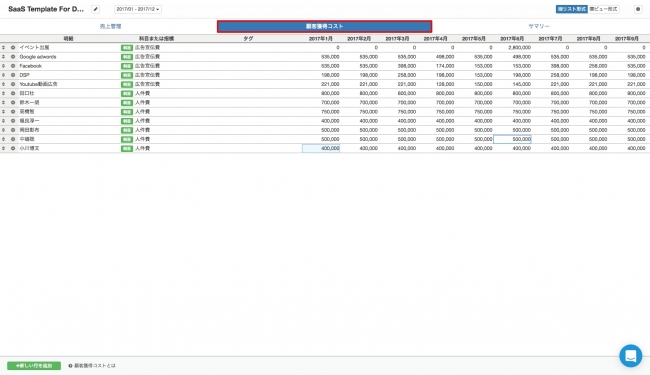The height and width of the screenshot is (375, 650).
Task: Click the circular icon beside Google adwords
Action: coord(13,57)
